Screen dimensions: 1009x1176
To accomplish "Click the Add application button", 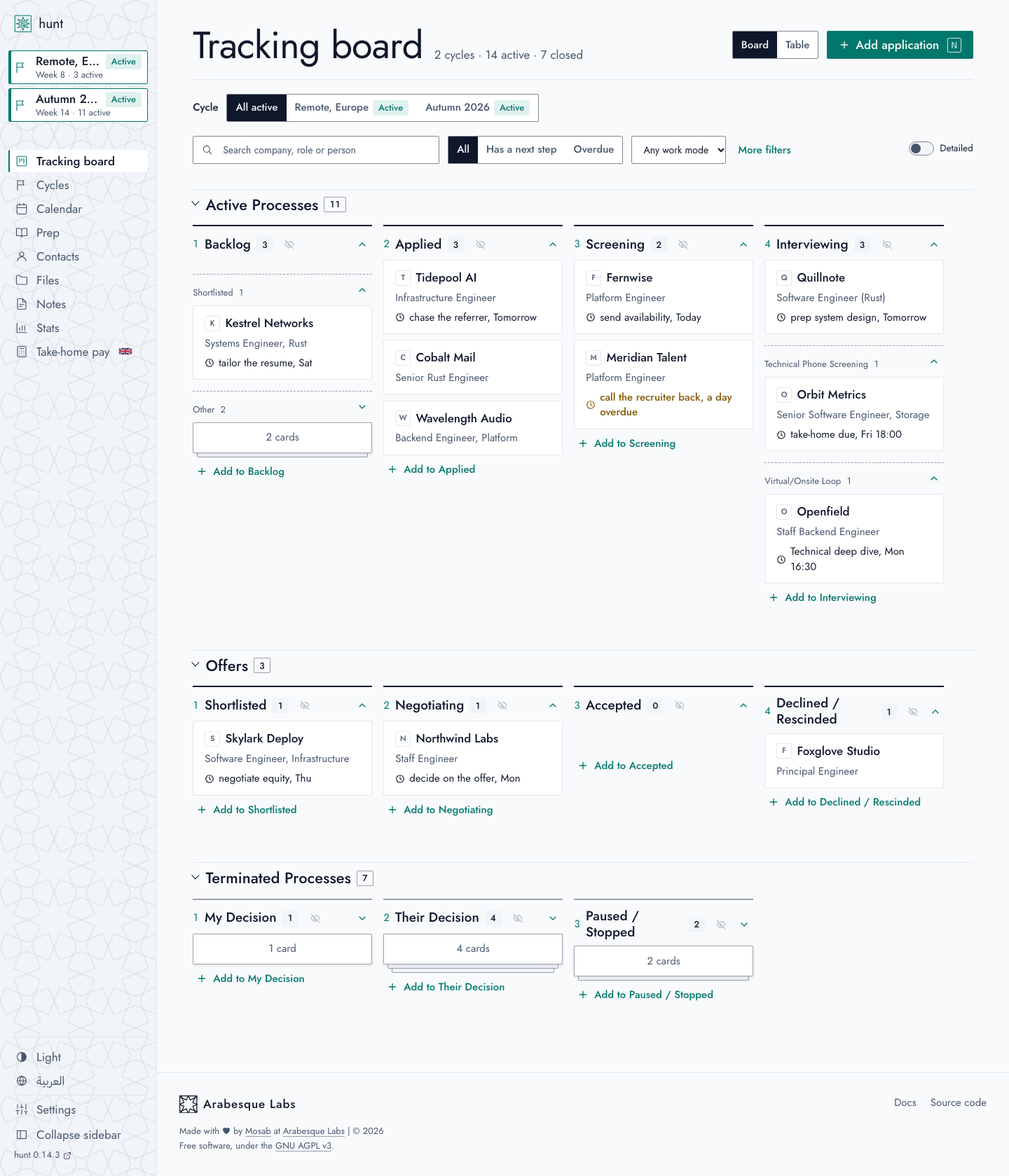I will pyautogui.click(x=900, y=45).
